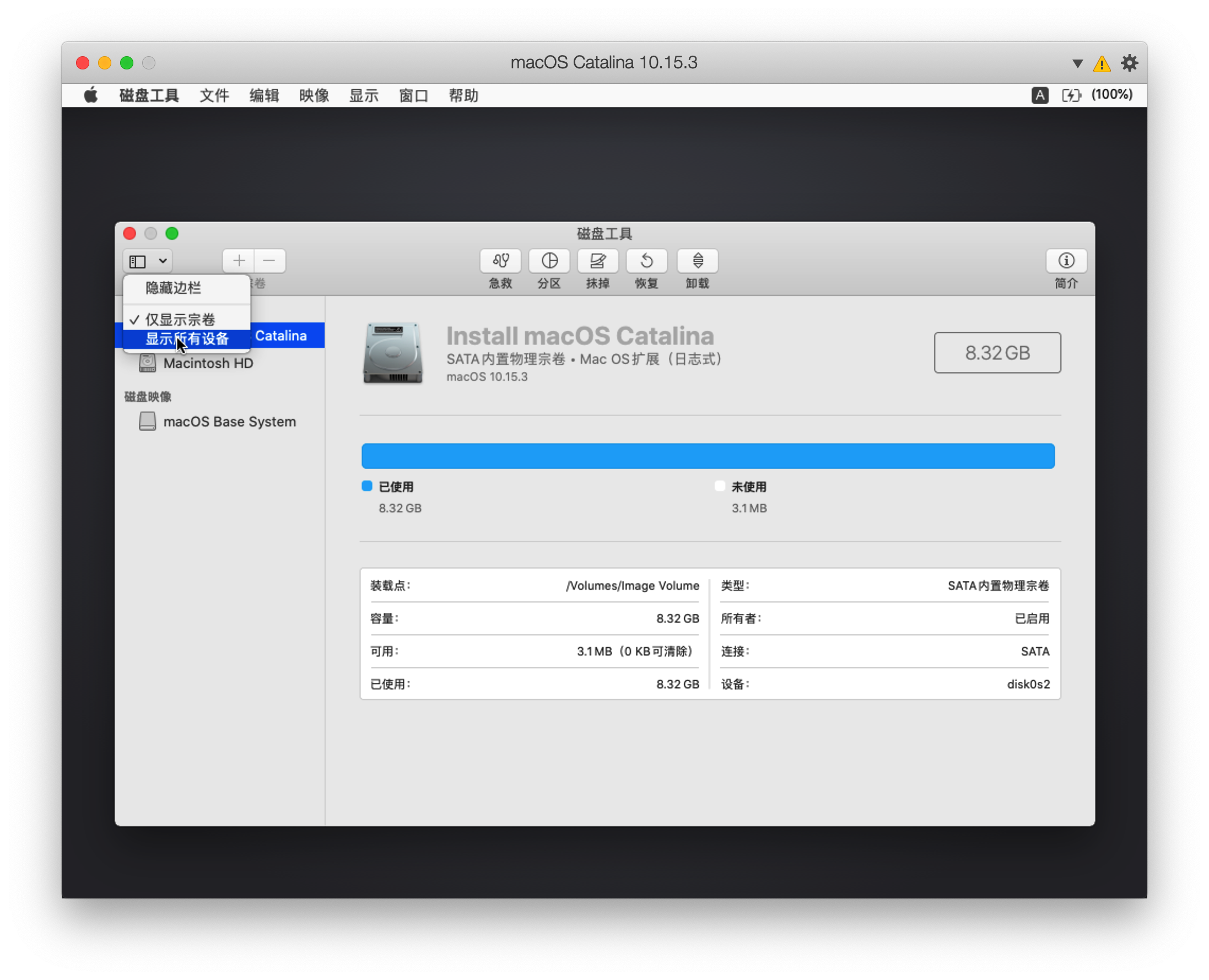The image size is (1209, 980).
Task: Select 隐藏边栏 to hide the sidebar
Action: [173, 288]
